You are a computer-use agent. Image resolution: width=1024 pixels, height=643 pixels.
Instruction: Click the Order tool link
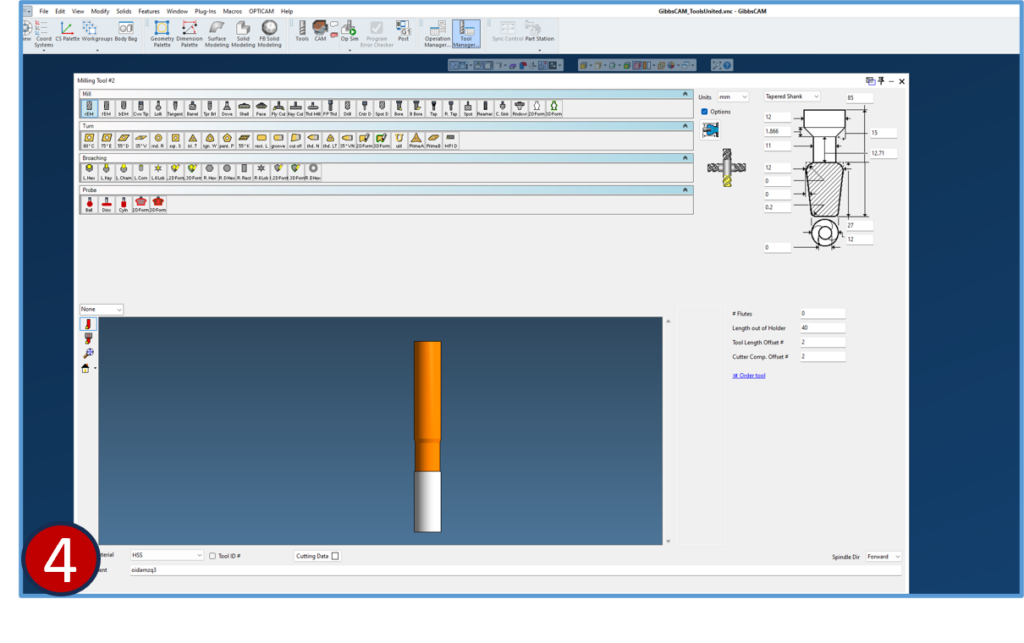click(750, 376)
